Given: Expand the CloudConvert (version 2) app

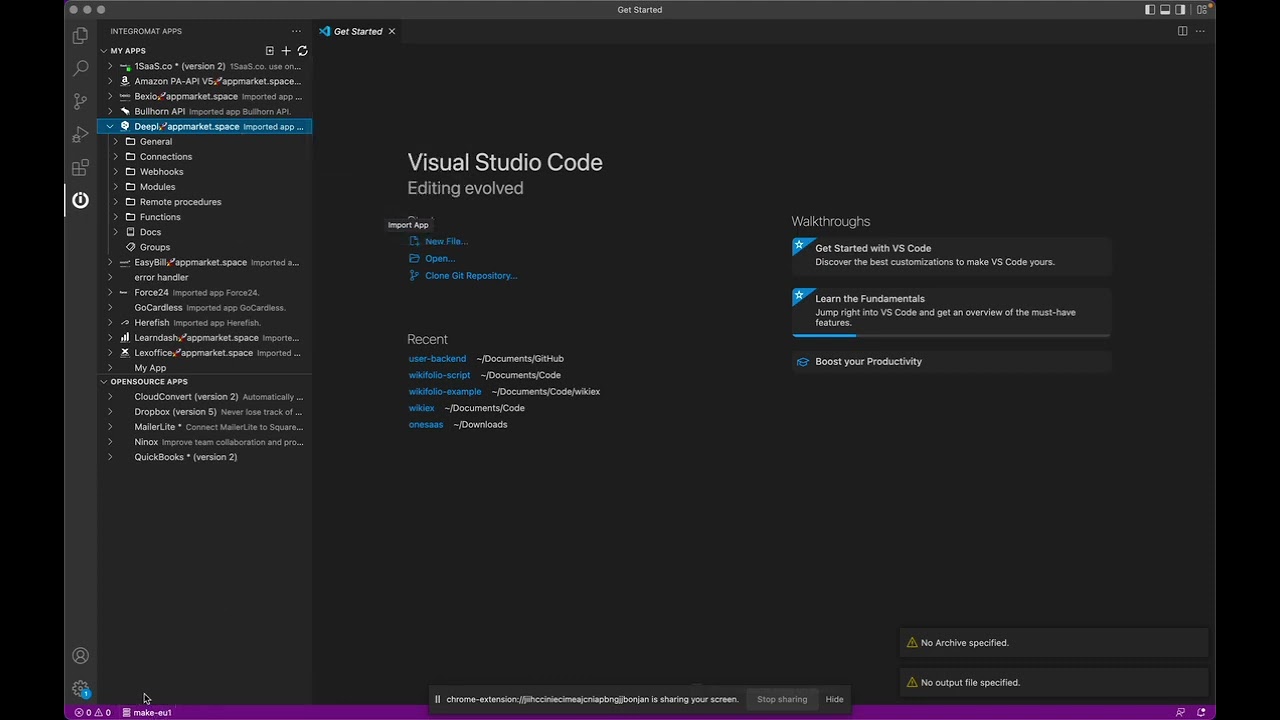Looking at the screenshot, I should click(x=110, y=397).
